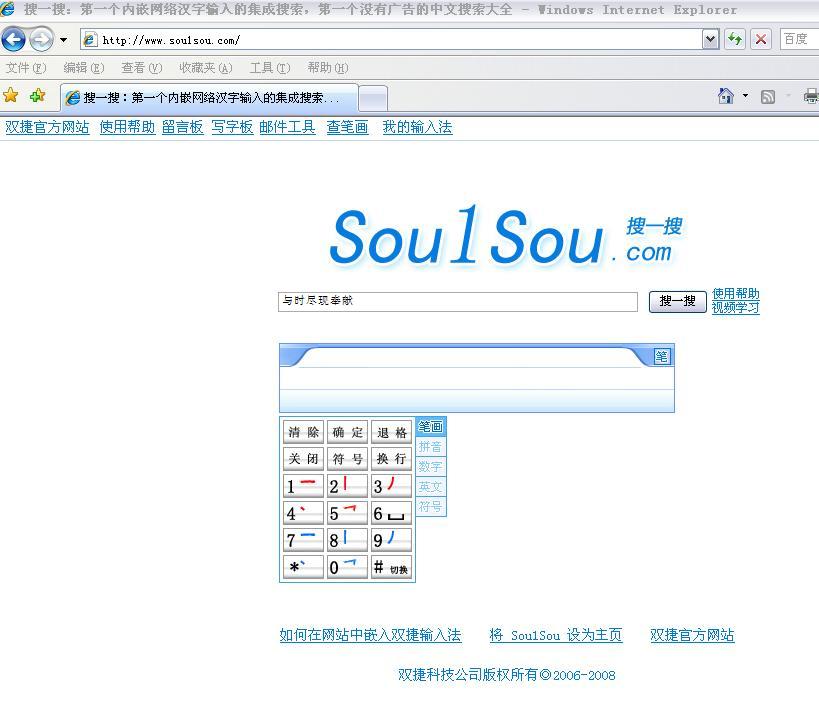This screenshot has height=711, width=819.
Task: Click the 百度 search box
Action: point(800,40)
